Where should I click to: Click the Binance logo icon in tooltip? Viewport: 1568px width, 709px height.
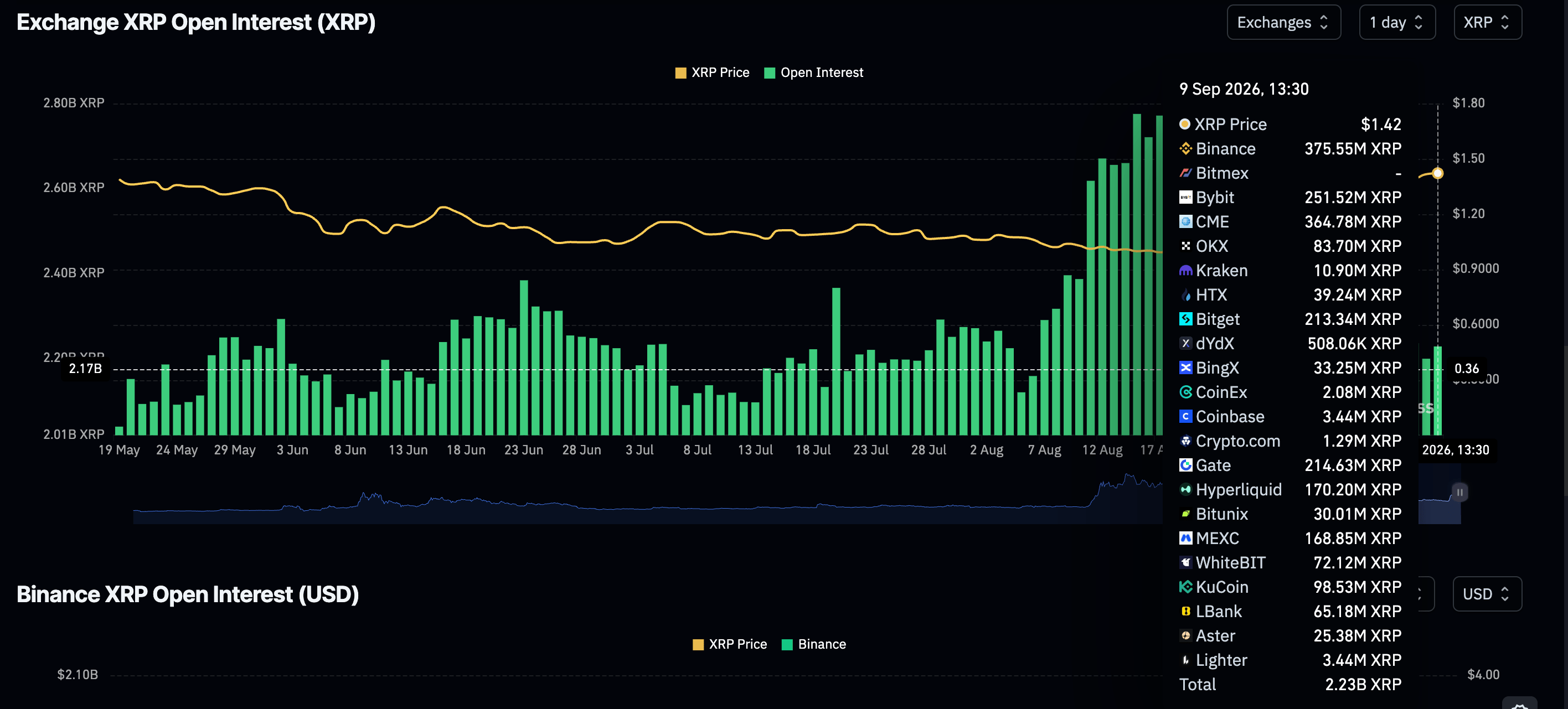1185,148
